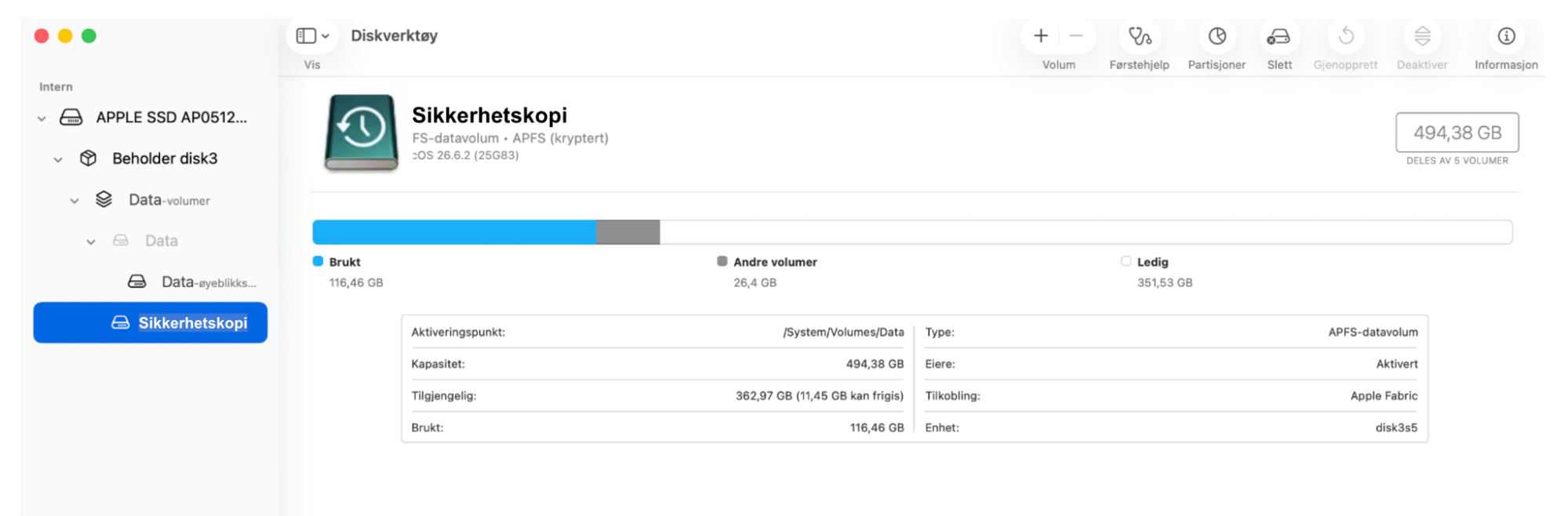Click the empty Ledig portion of bar

[1086, 232]
